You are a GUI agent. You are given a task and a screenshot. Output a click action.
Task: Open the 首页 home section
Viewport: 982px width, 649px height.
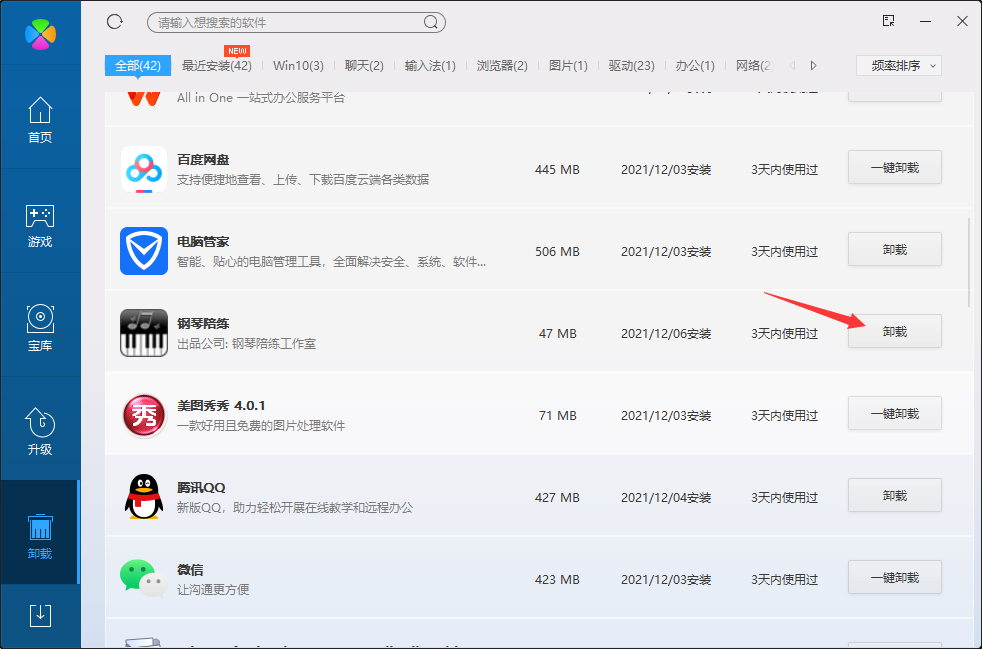[x=40, y=120]
